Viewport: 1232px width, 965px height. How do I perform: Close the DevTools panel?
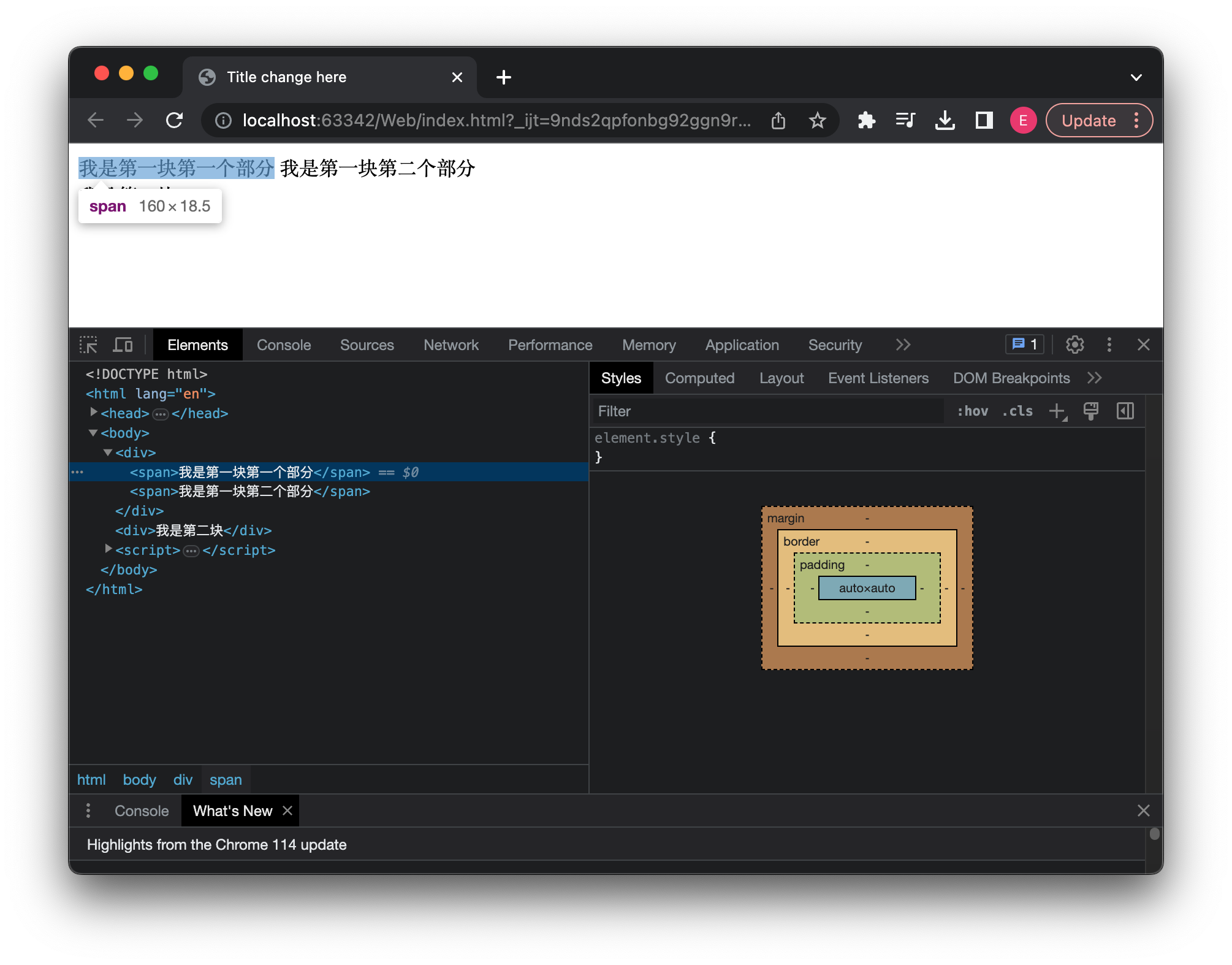(x=1144, y=345)
